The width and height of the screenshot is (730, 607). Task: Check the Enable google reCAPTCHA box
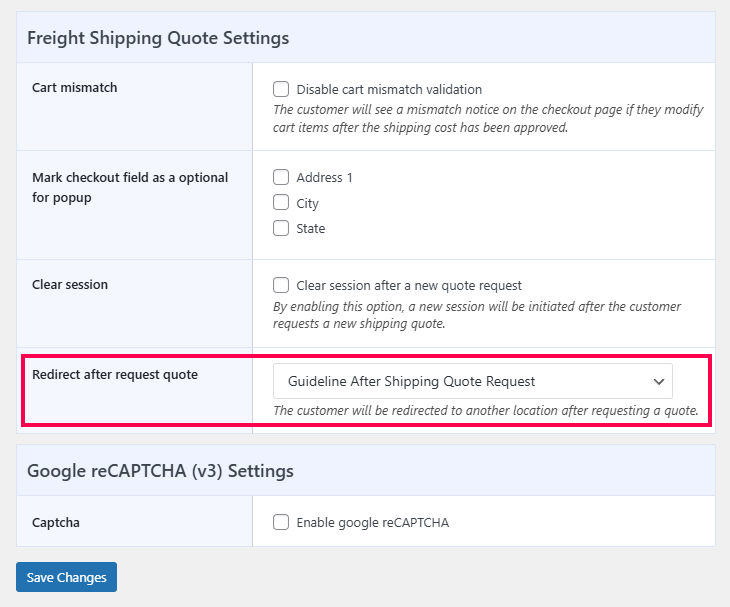[281, 522]
